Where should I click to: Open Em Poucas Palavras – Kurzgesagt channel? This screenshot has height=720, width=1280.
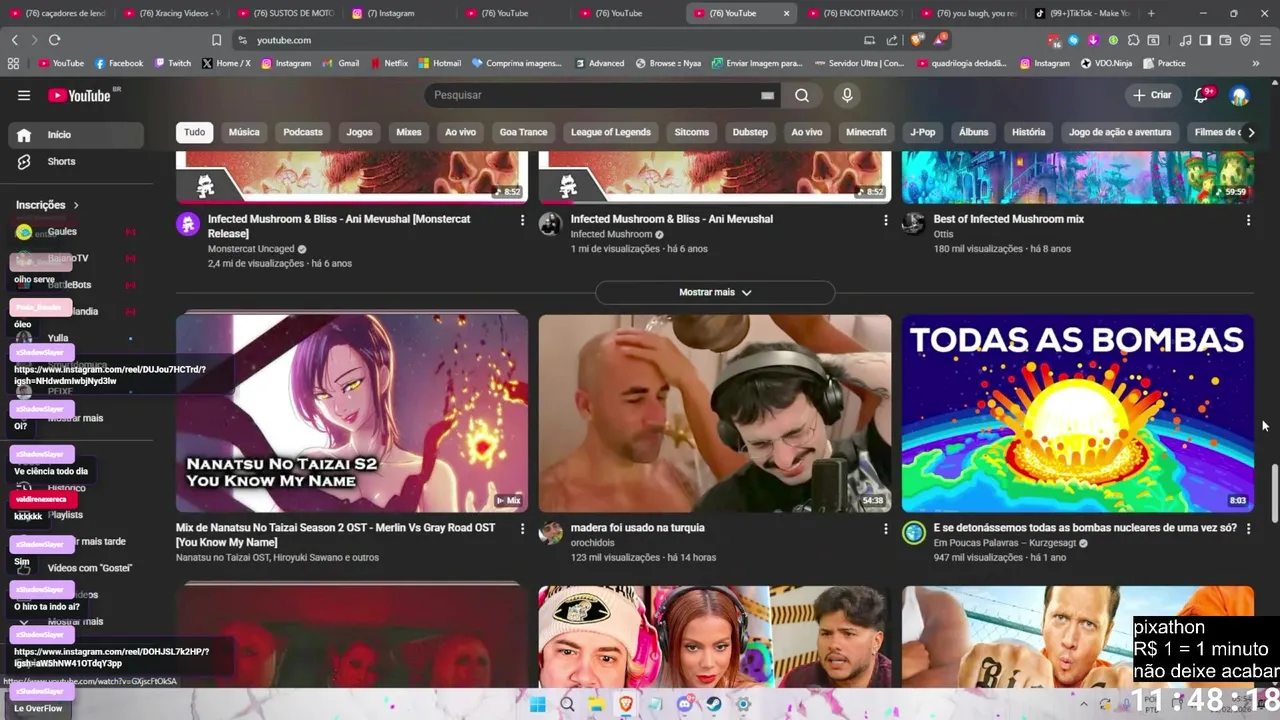click(x=1005, y=543)
